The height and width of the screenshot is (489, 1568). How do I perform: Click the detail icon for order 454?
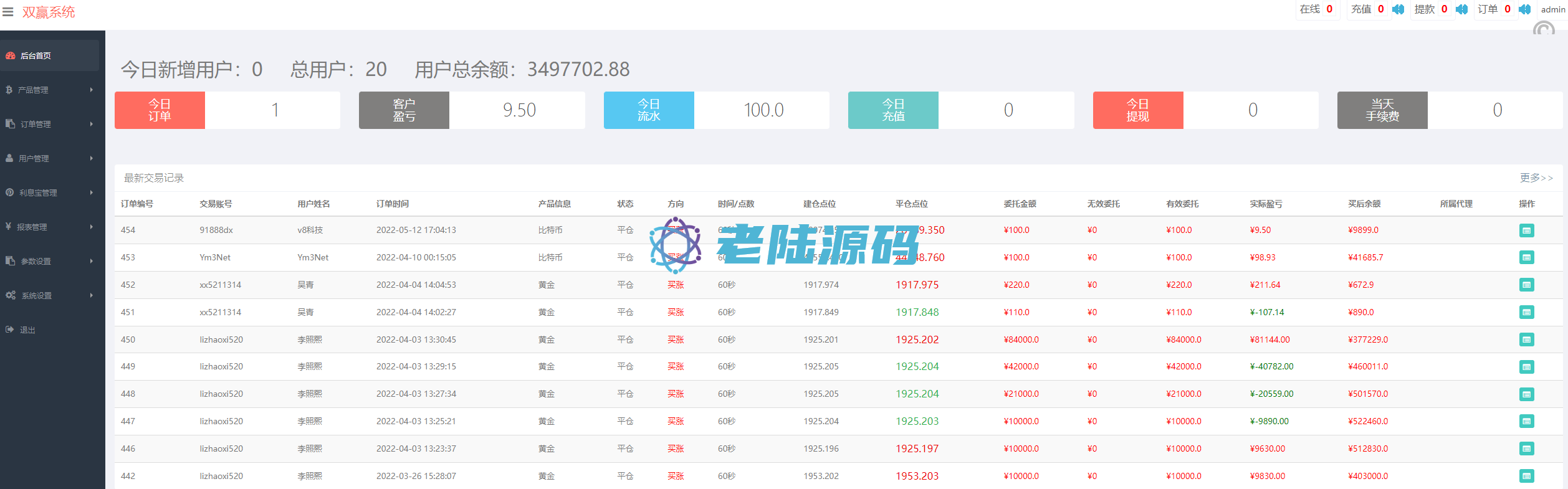coord(1526,230)
